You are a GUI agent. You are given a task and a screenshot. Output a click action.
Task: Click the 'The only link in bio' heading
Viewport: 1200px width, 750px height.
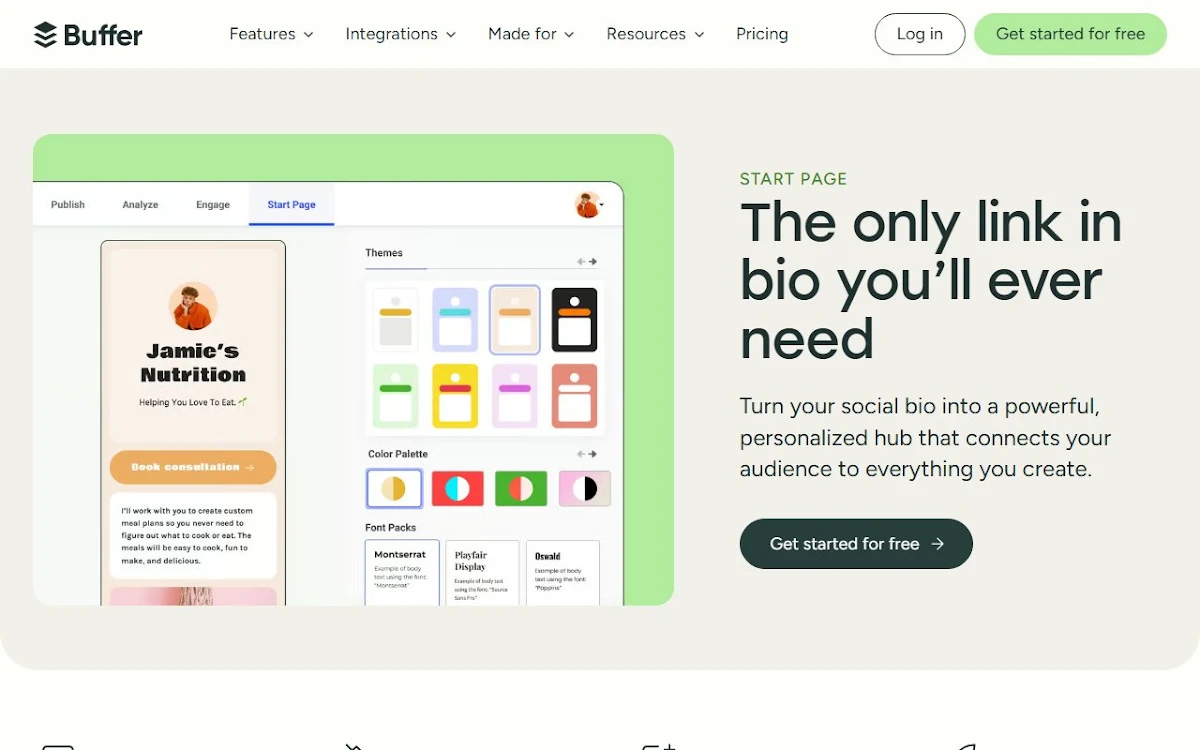[930, 280]
